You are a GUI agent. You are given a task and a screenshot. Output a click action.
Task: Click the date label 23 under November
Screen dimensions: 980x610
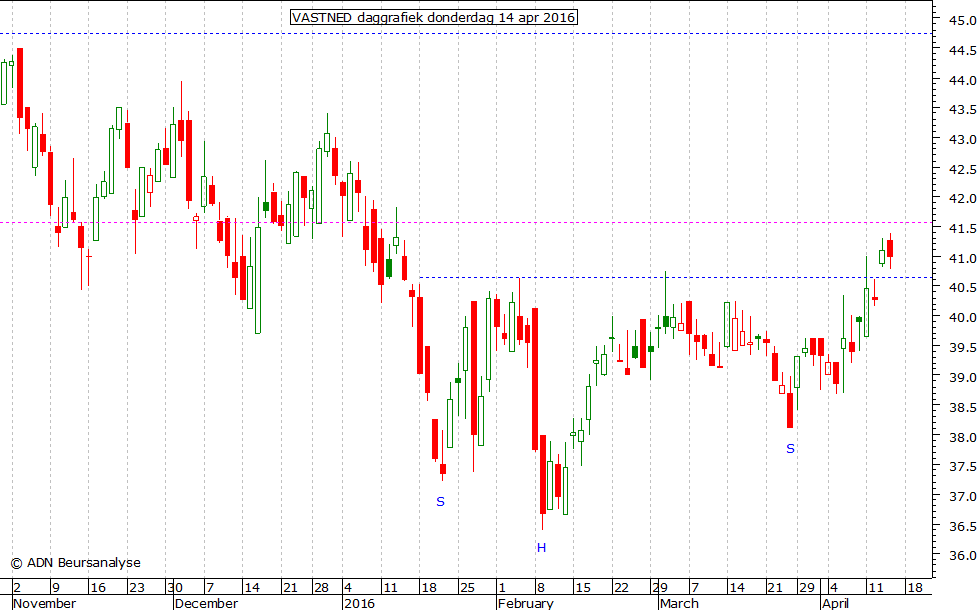pos(136,588)
